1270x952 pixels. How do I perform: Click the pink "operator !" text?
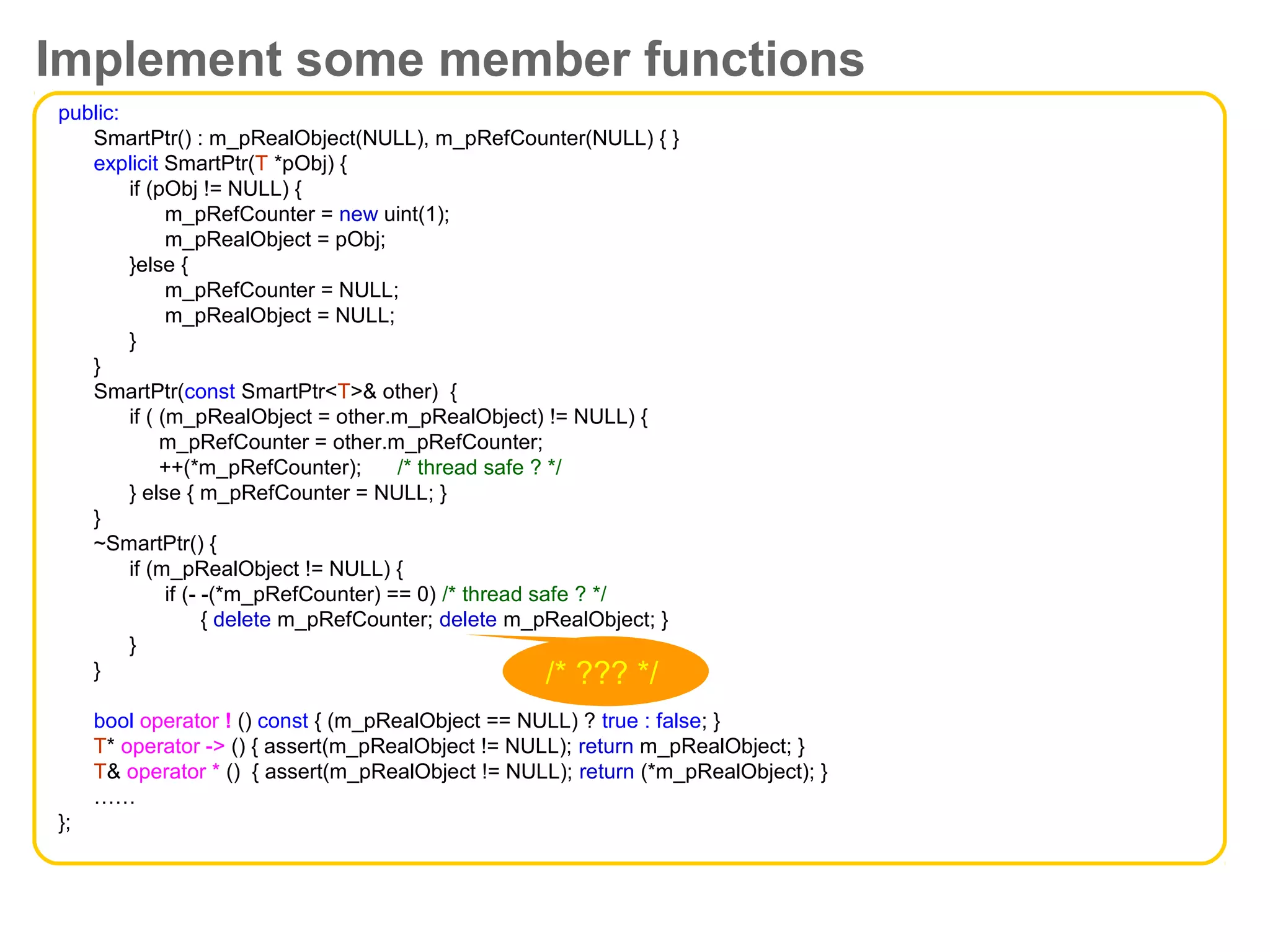click(x=185, y=721)
